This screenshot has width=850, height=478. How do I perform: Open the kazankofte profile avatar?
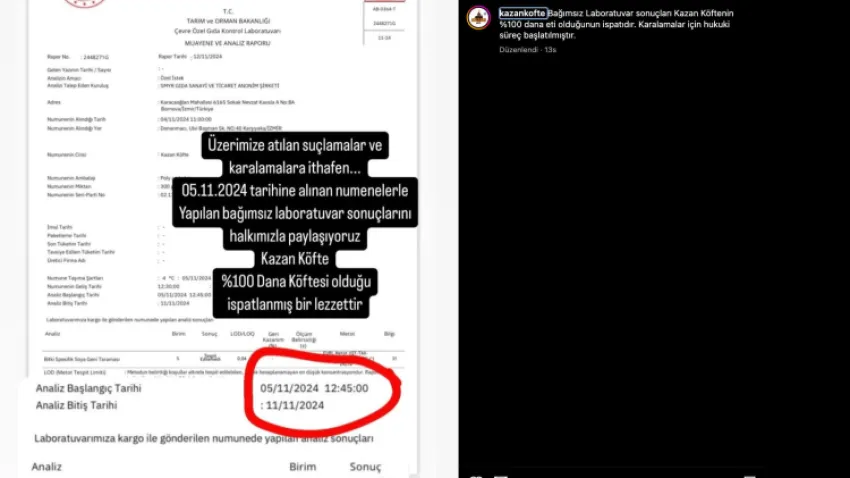(478, 17)
